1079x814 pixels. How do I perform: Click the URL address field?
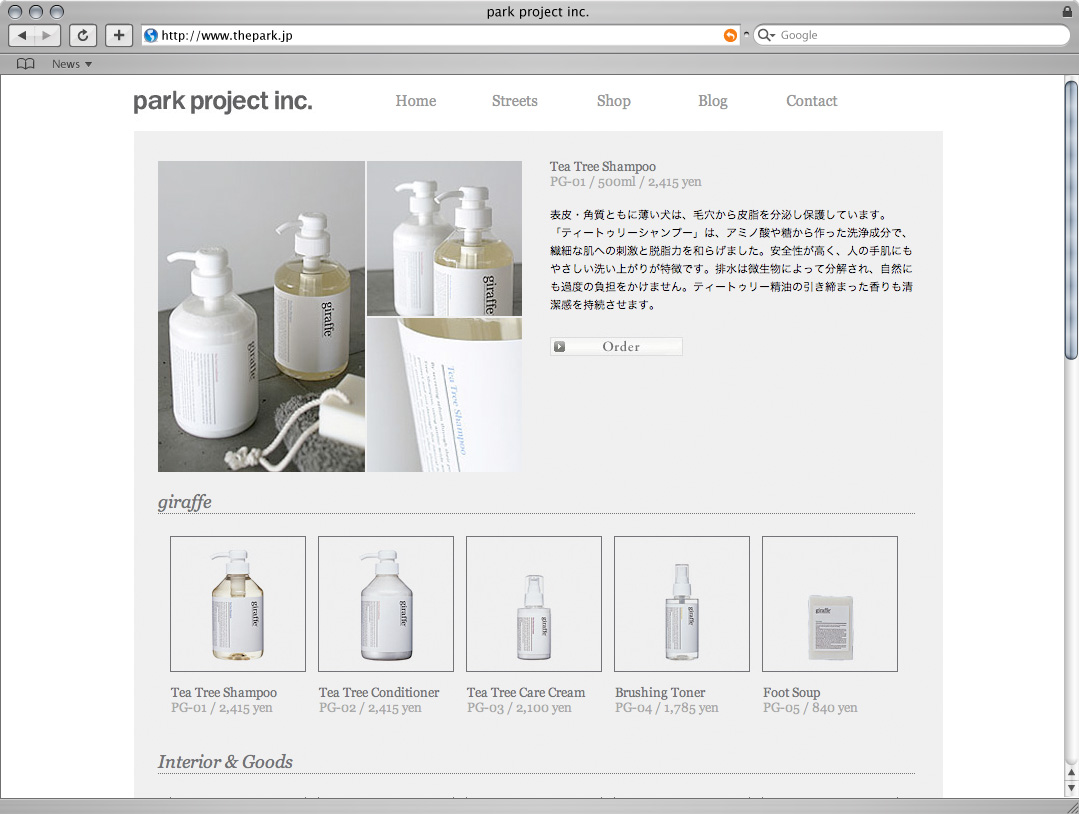point(440,35)
